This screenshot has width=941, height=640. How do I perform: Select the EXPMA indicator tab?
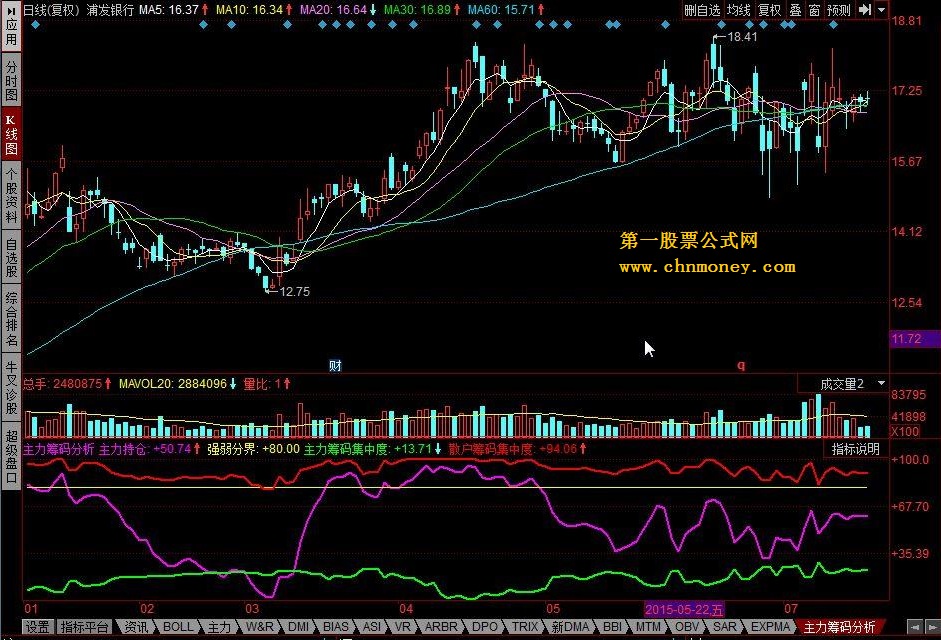click(771, 627)
